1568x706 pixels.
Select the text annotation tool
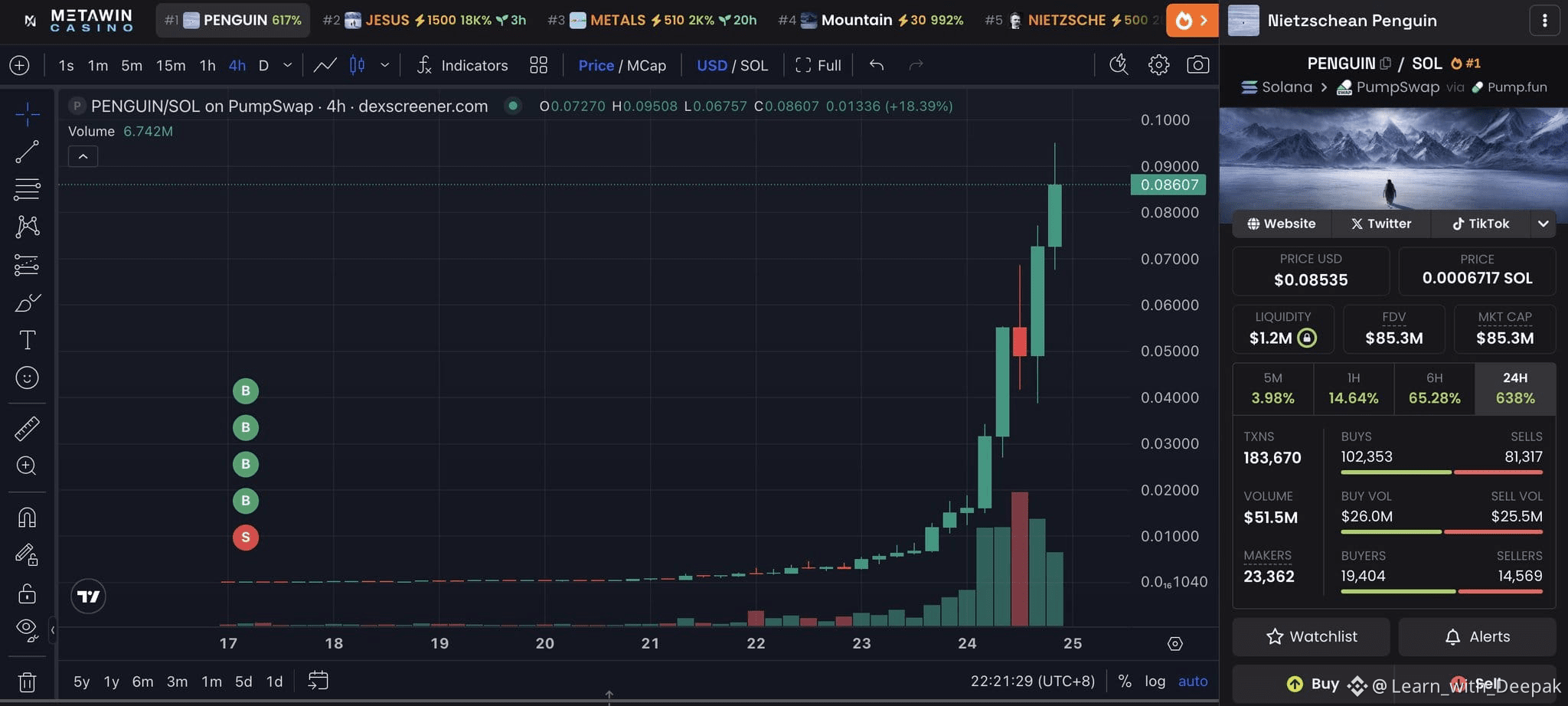[x=27, y=340]
